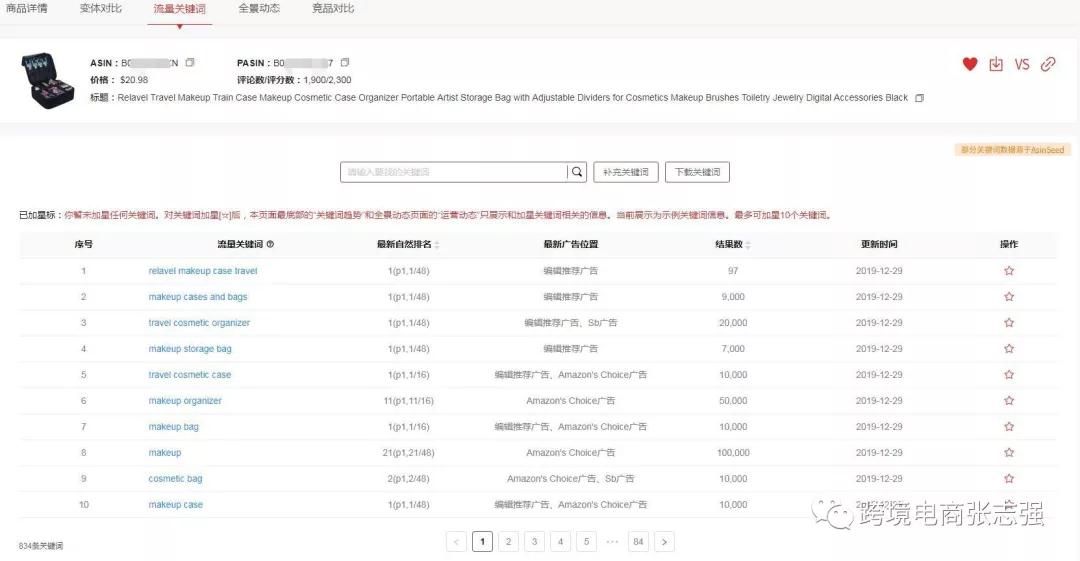Select current page 1 button

click(x=482, y=542)
